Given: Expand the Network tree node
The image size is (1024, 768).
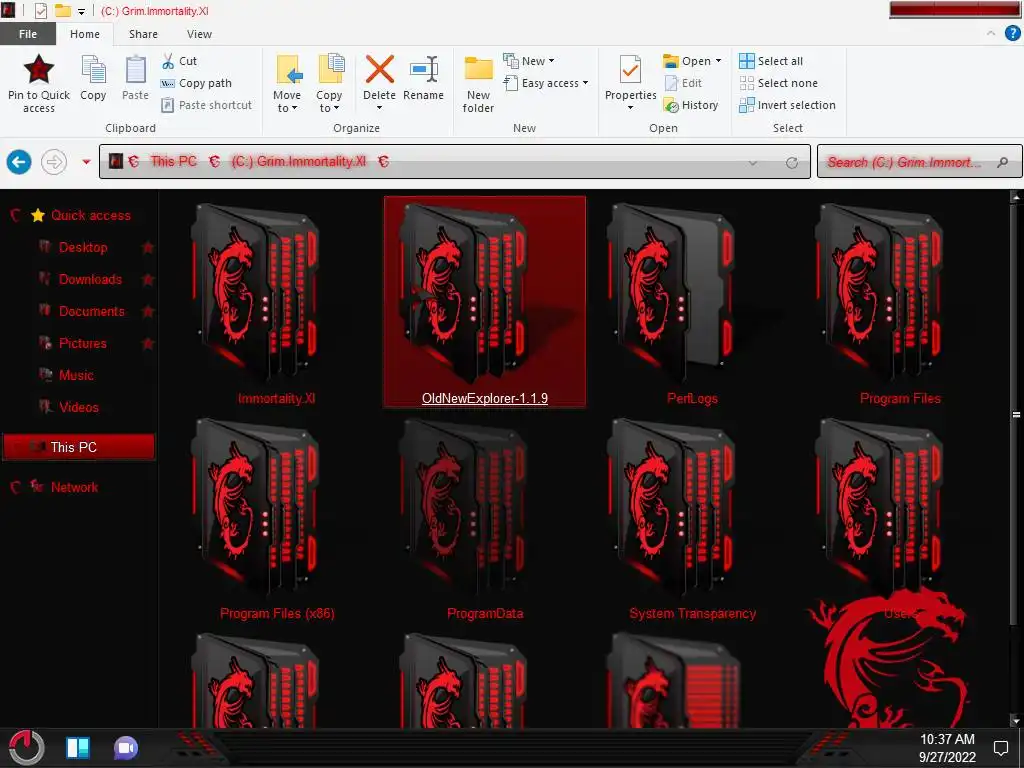Looking at the screenshot, I should click(x=16, y=487).
